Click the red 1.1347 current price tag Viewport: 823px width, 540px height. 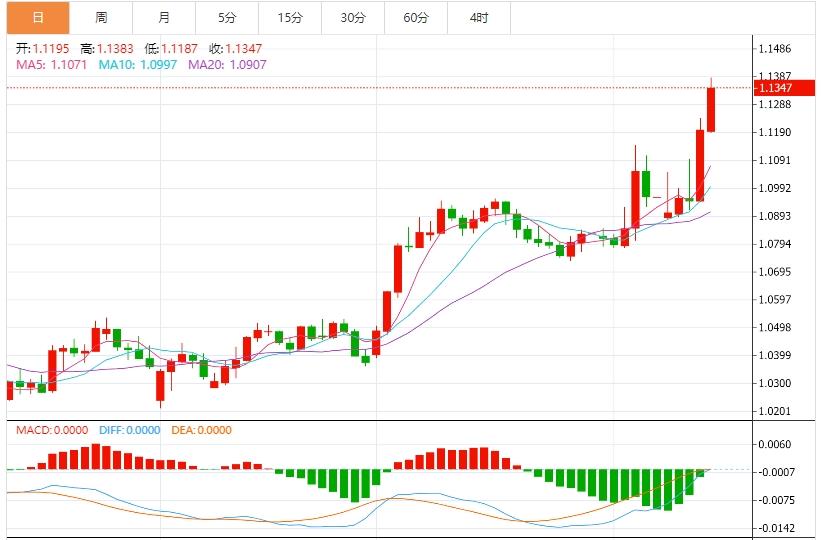776,88
